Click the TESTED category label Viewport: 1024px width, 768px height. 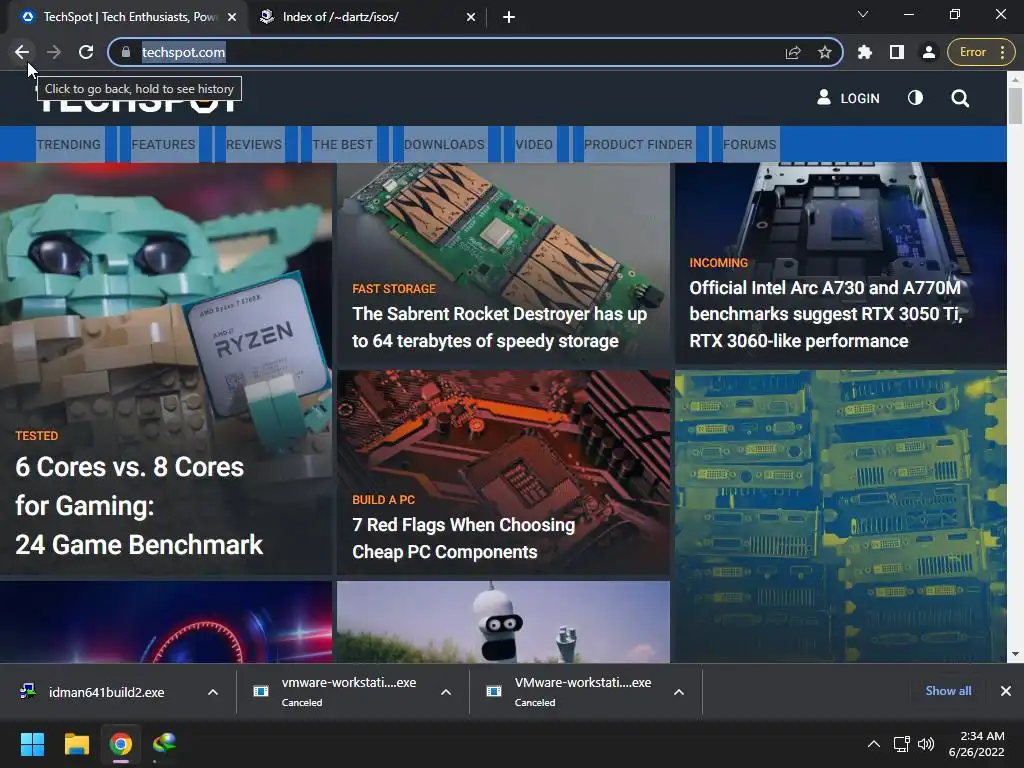(37, 436)
